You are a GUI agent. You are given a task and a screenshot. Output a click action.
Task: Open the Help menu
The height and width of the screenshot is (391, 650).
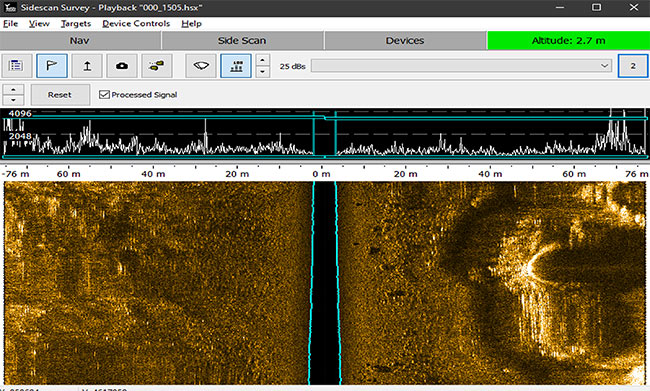click(192, 24)
